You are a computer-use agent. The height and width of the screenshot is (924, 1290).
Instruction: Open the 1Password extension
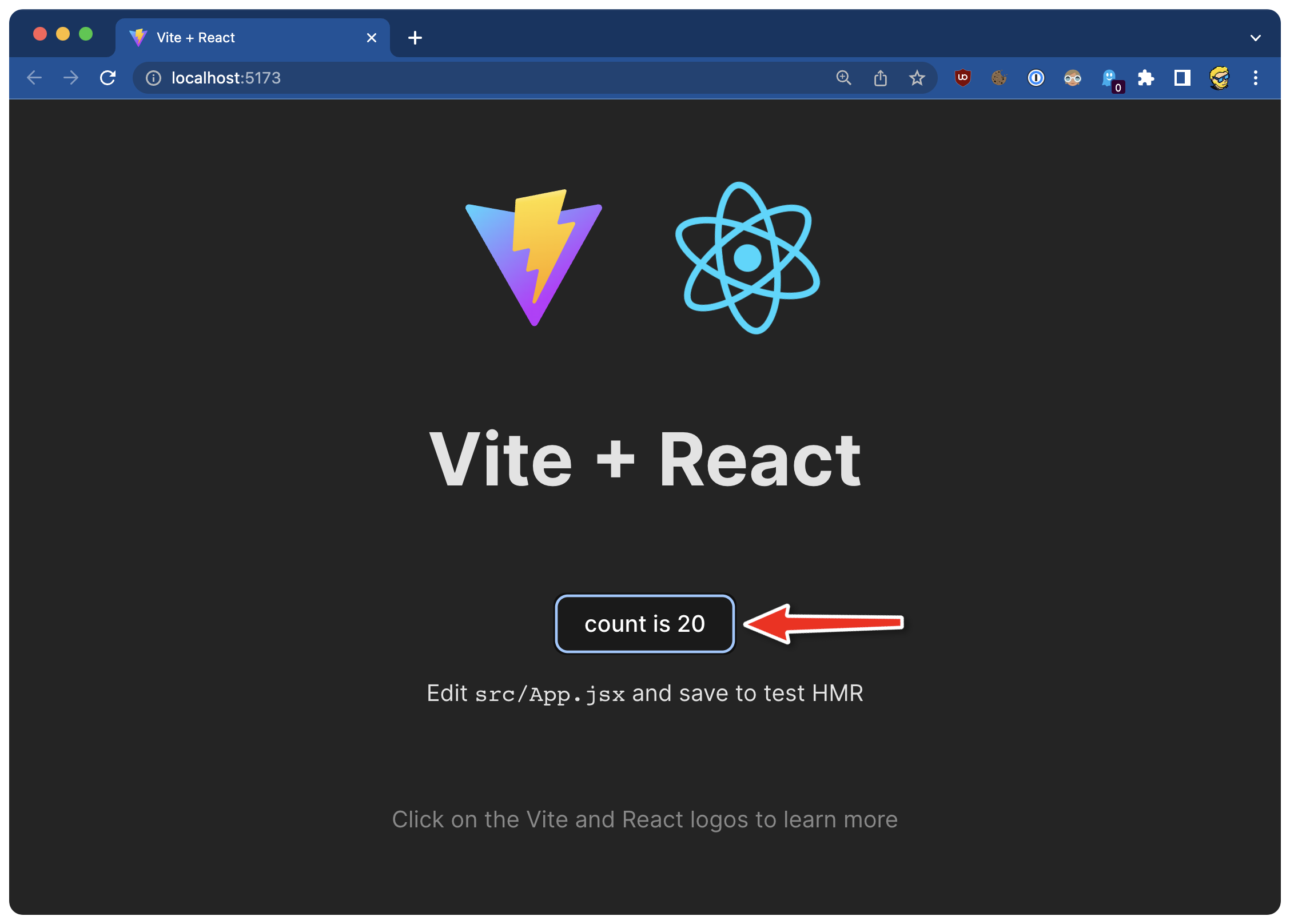(1036, 78)
